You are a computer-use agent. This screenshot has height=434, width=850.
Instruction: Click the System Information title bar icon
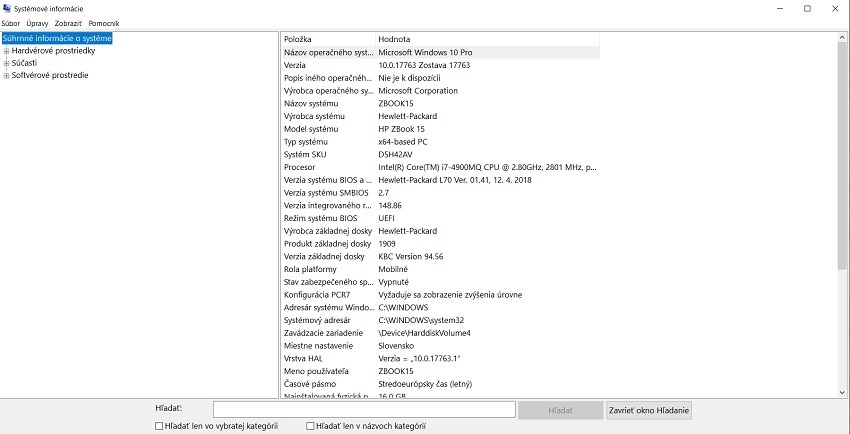coord(8,8)
